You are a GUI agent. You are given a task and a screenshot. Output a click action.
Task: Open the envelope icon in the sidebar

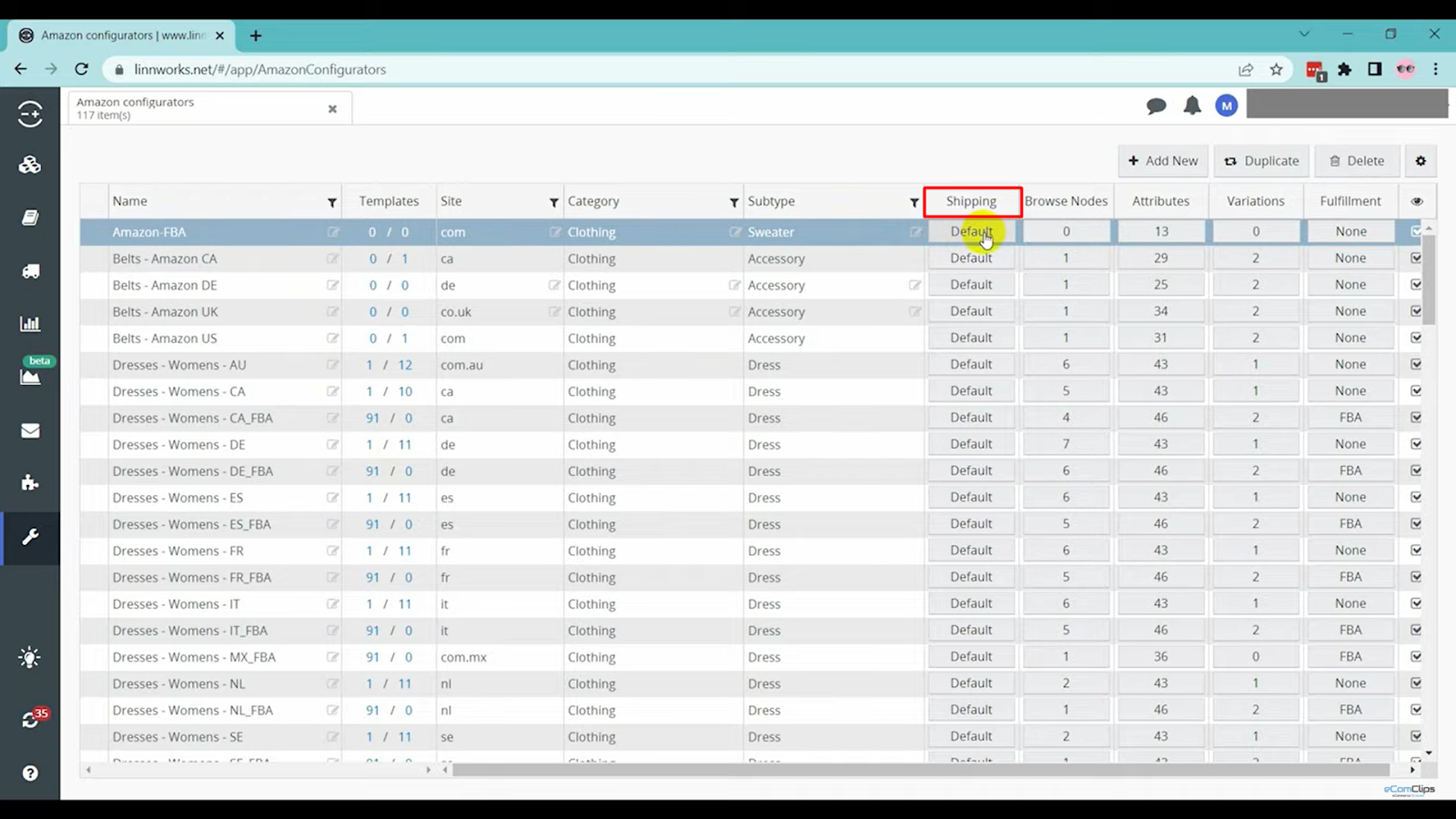point(30,430)
